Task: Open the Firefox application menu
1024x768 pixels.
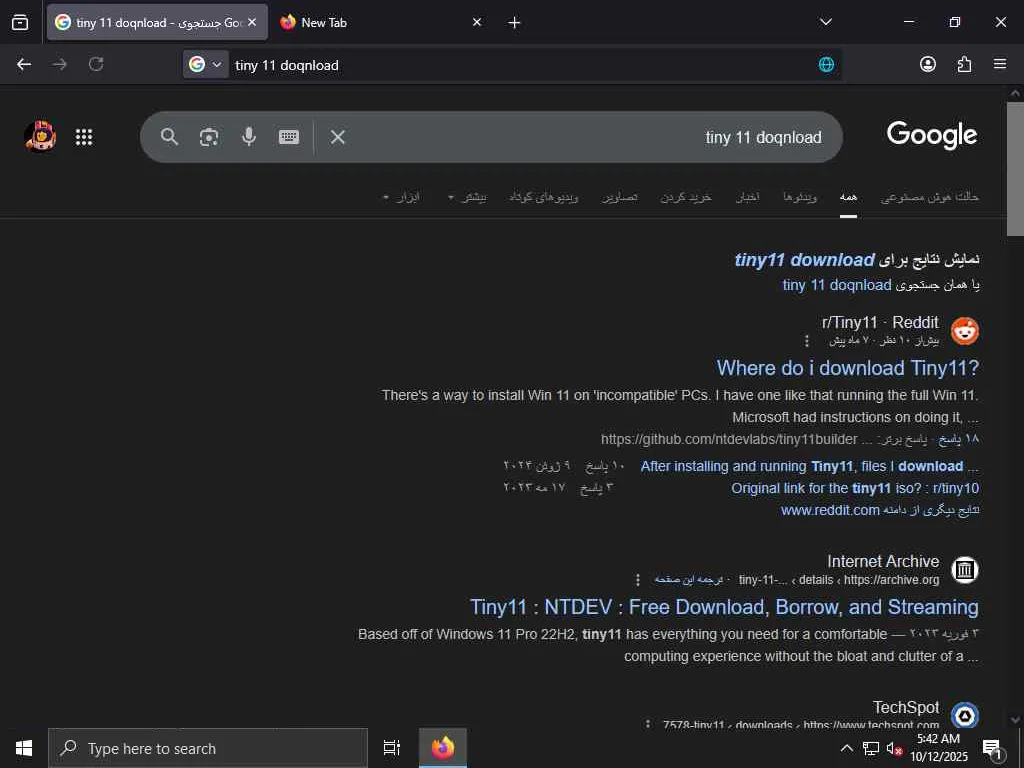Action: point(1000,64)
